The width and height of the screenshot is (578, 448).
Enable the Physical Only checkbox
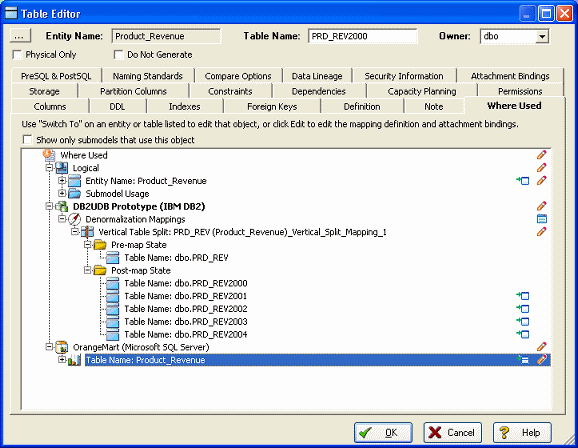[17, 55]
